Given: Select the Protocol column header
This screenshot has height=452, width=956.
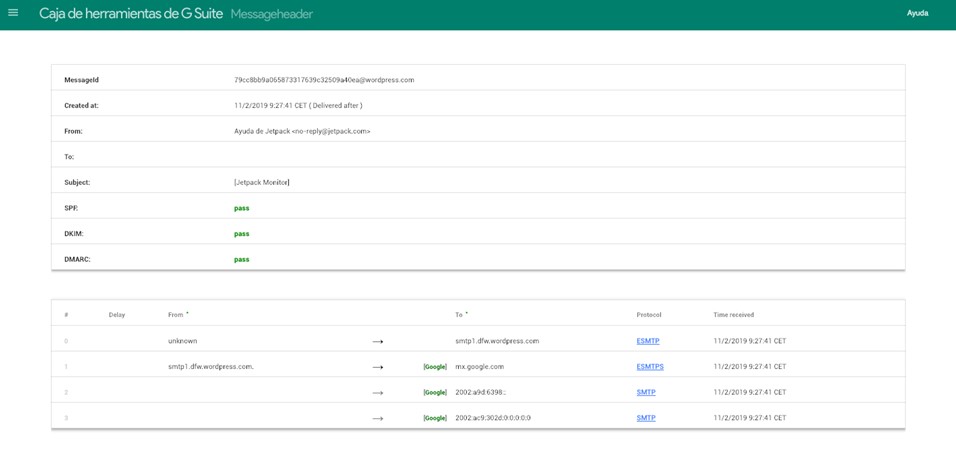Looking at the screenshot, I should [x=649, y=315].
